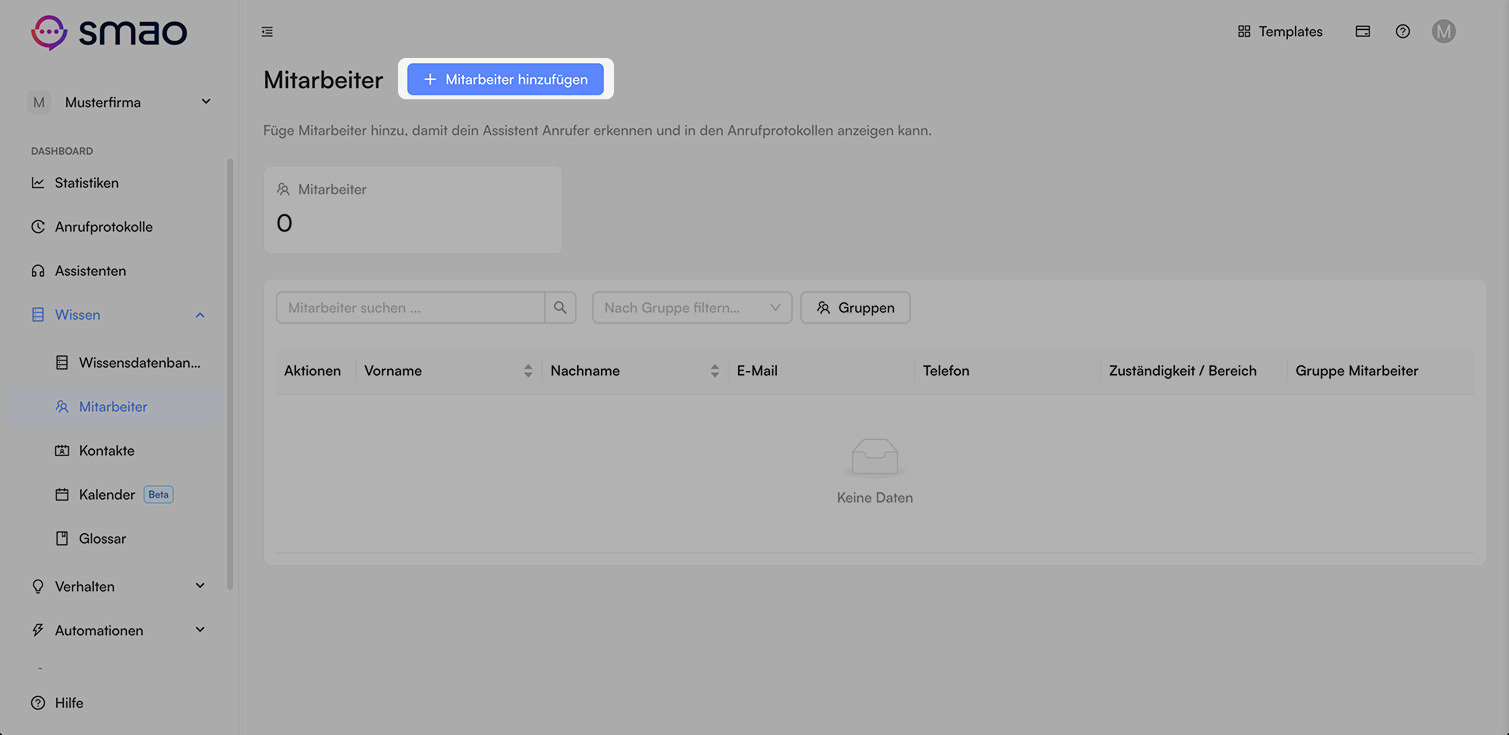1509x735 pixels.
Task: Collapse the sidebar with the menu toggle icon
Action: pyautogui.click(x=267, y=32)
